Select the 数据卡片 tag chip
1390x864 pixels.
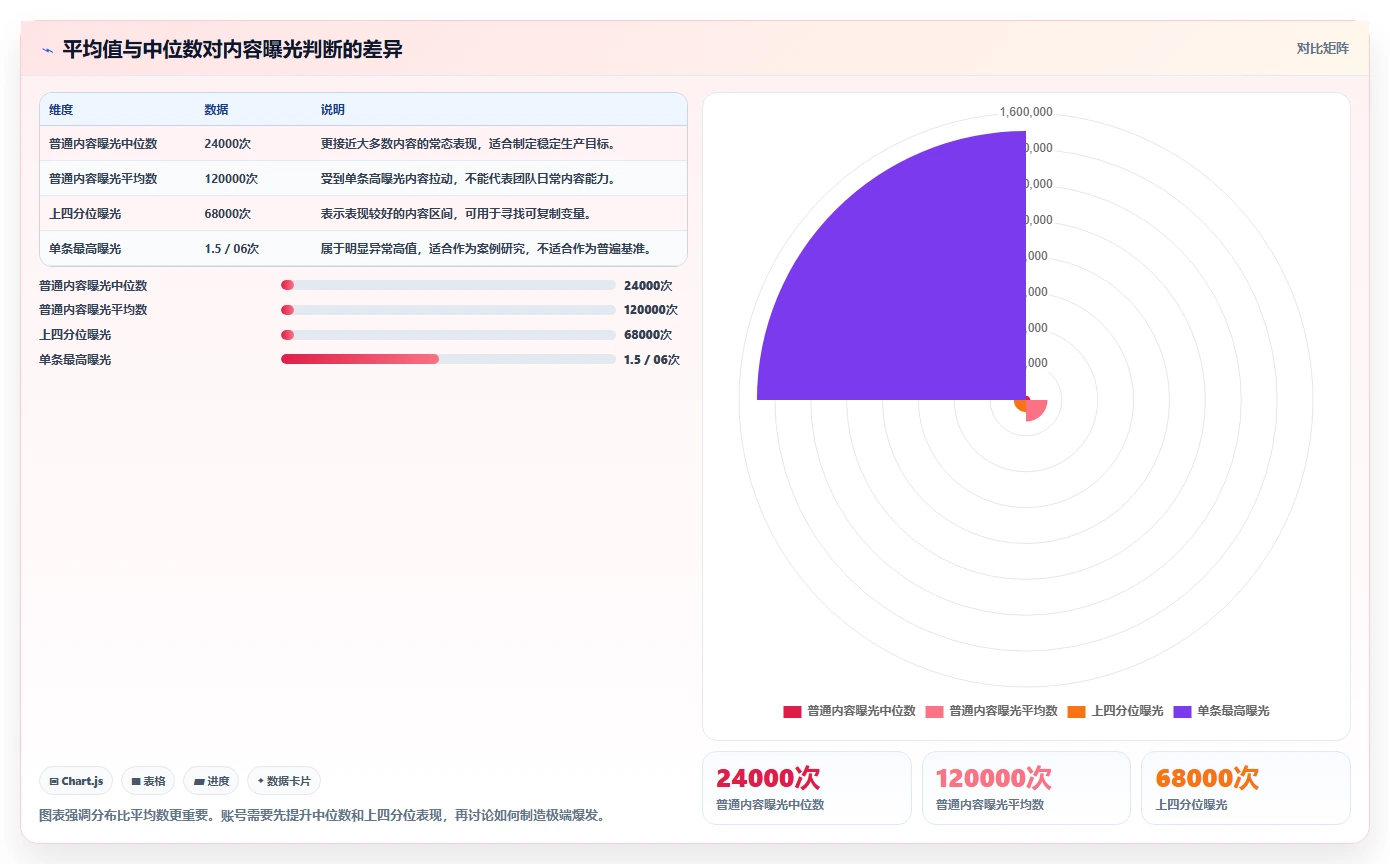284,781
